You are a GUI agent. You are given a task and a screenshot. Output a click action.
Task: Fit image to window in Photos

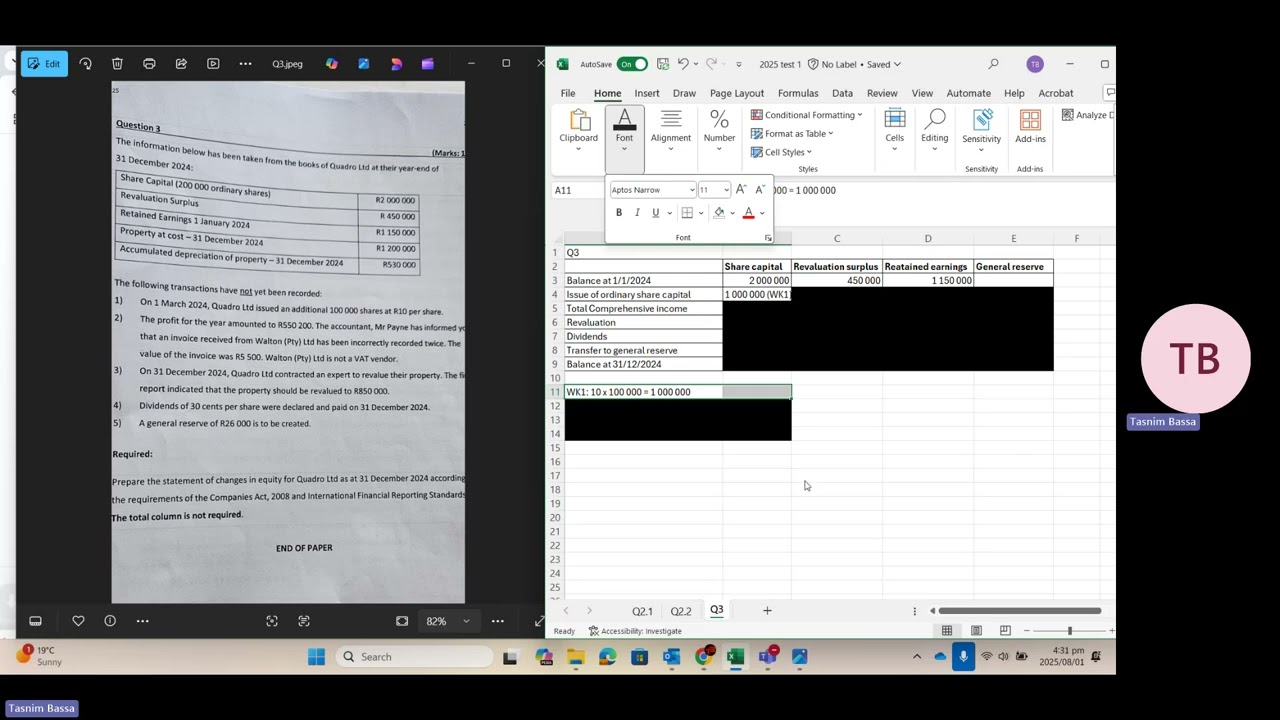(x=402, y=621)
